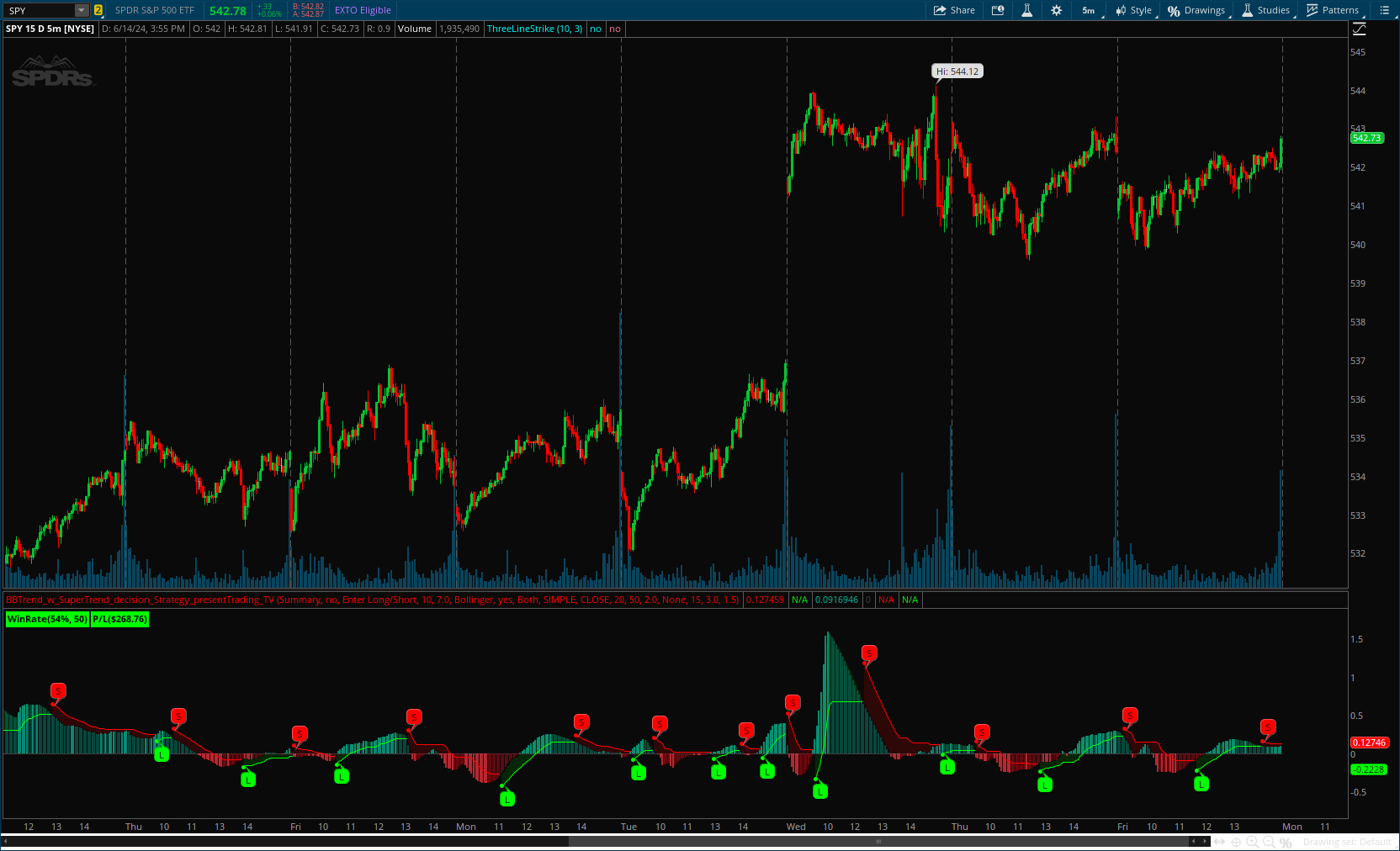Click the bid/ask B: 542.82 quote
This screenshot has height=851, width=1400.
pos(308,7)
